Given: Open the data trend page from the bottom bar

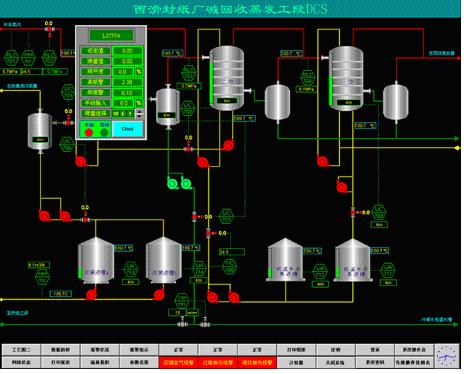Looking at the screenshot, I should point(61,350).
